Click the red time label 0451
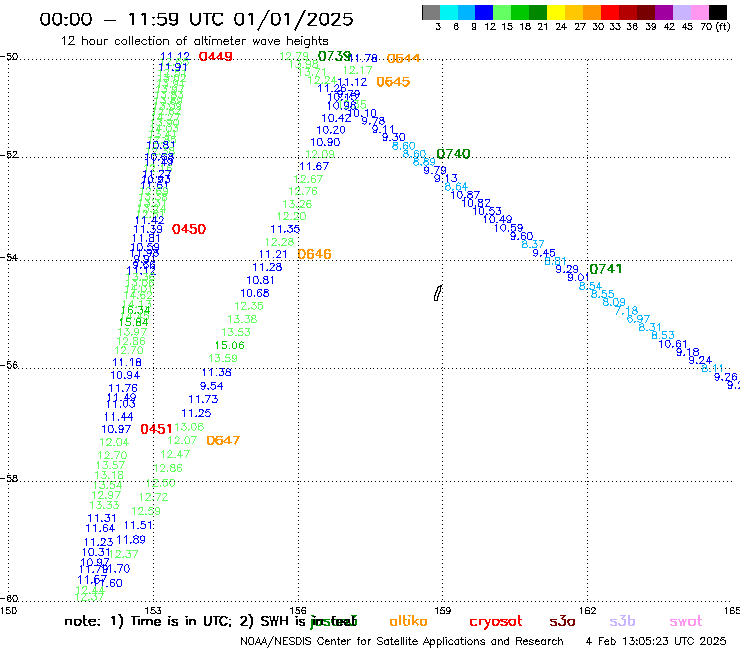The height and width of the screenshot is (650, 740). click(x=157, y=429)
